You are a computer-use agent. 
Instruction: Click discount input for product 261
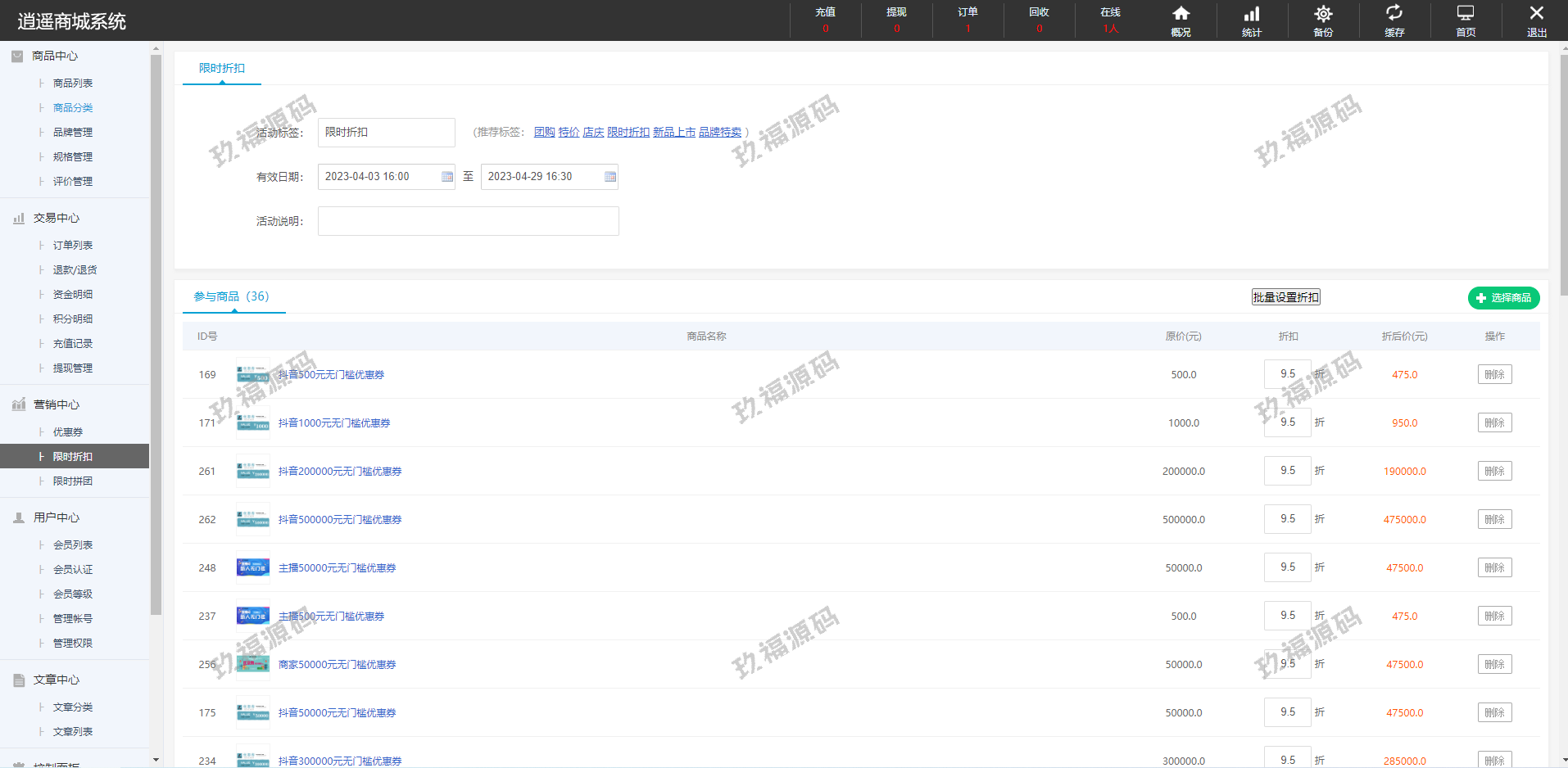1287,471
